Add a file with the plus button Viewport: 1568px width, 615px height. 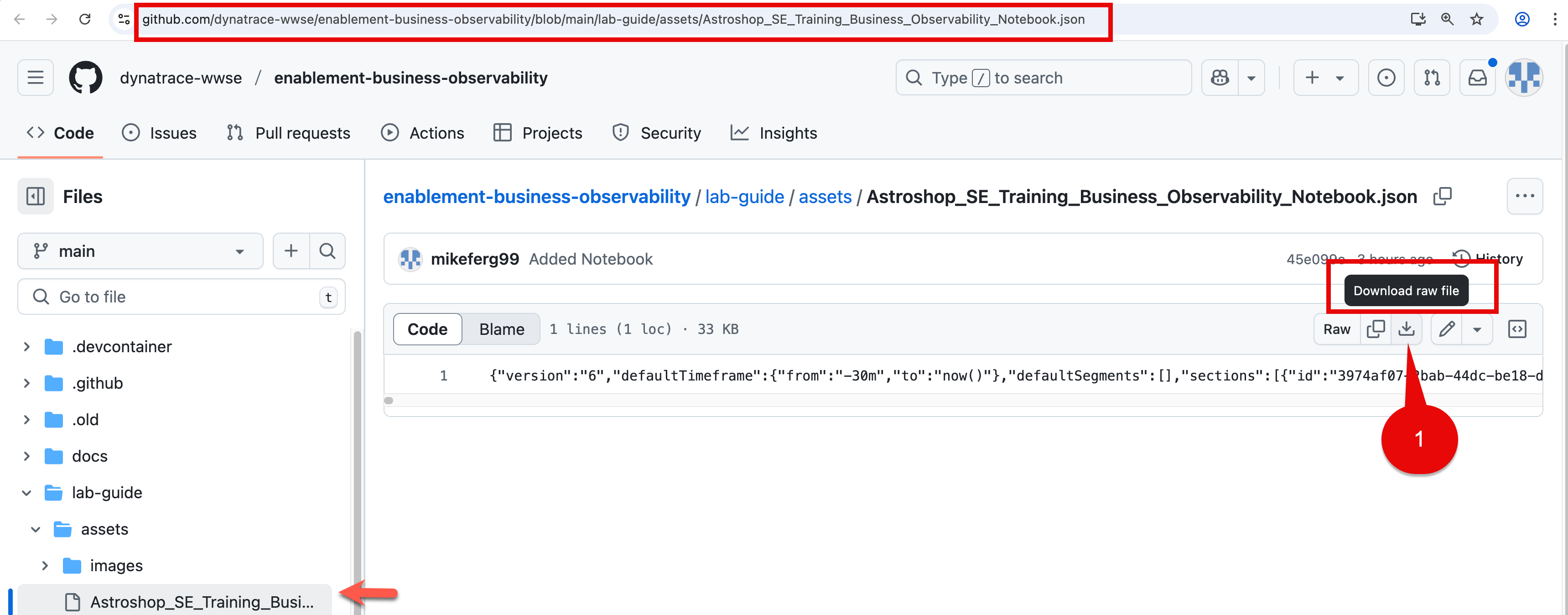[291, 251]
